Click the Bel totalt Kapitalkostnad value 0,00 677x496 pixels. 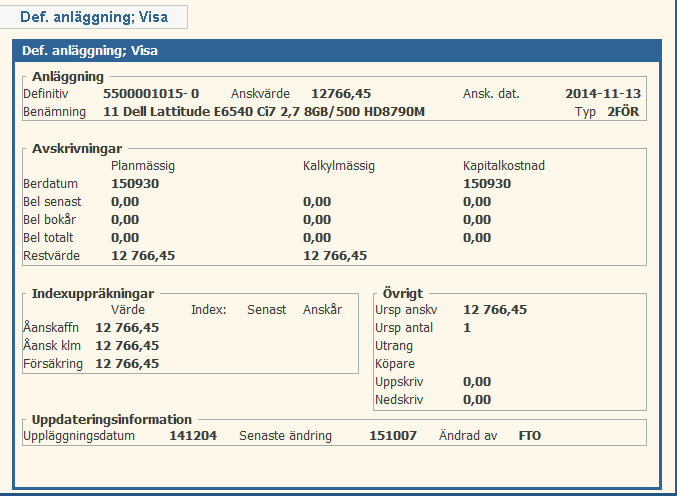pyautogui.click(x=477, y=238)
